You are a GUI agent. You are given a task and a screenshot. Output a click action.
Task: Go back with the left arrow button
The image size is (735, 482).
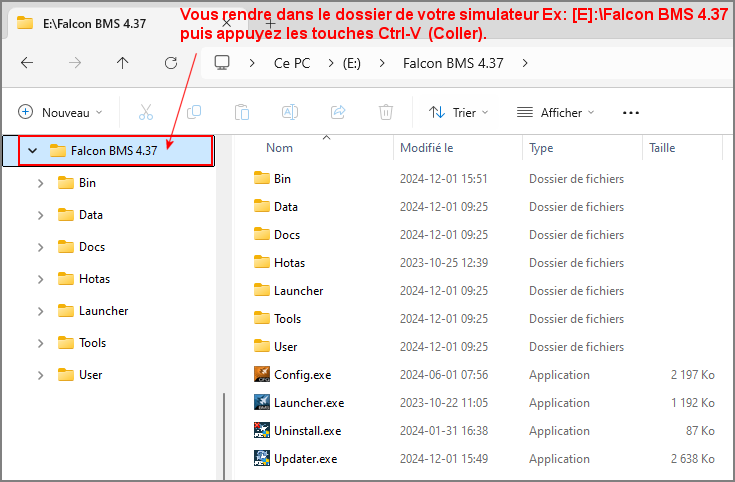pos(27,63)
